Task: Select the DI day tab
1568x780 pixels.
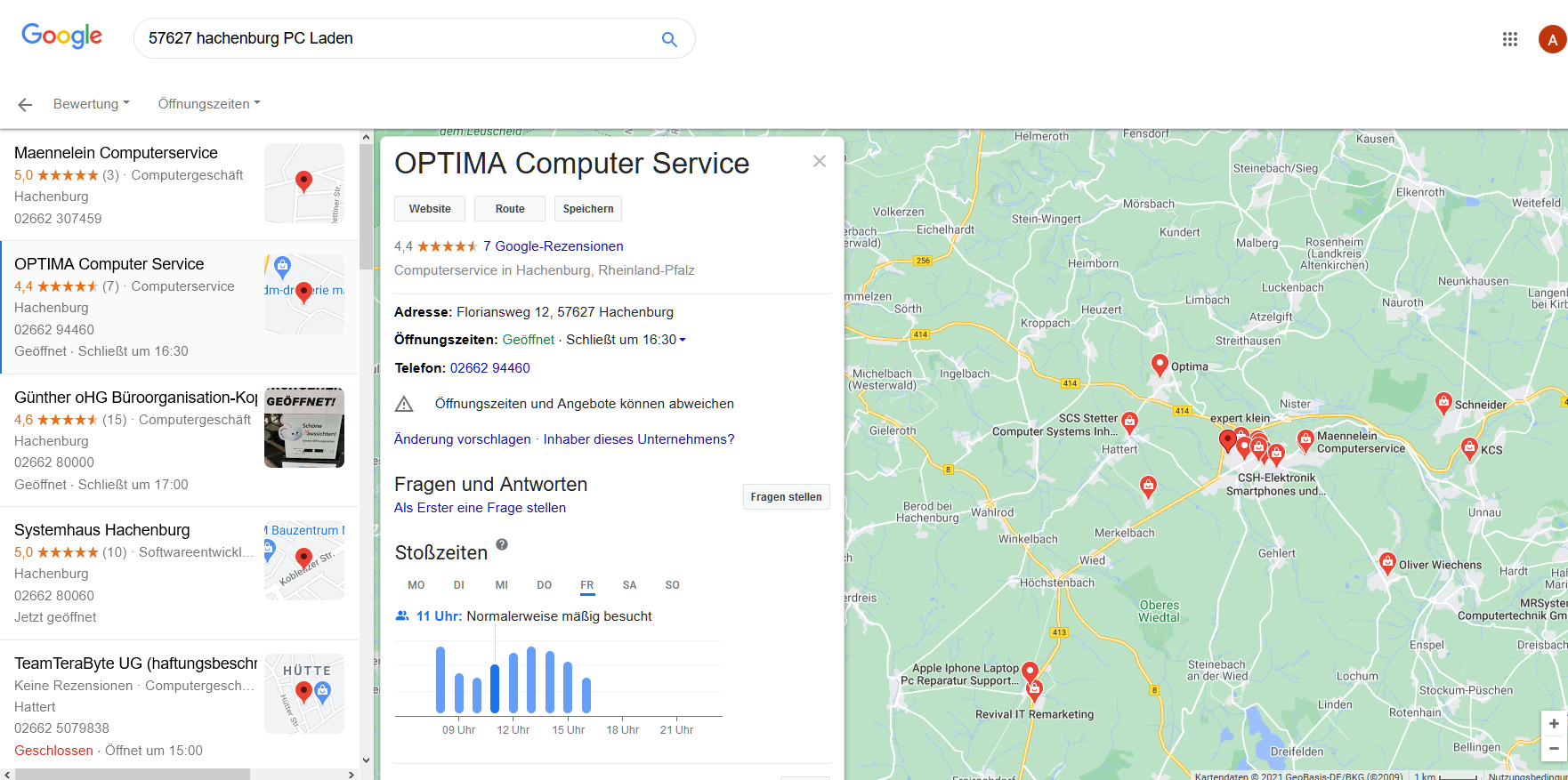Action: tap(458, 585)
